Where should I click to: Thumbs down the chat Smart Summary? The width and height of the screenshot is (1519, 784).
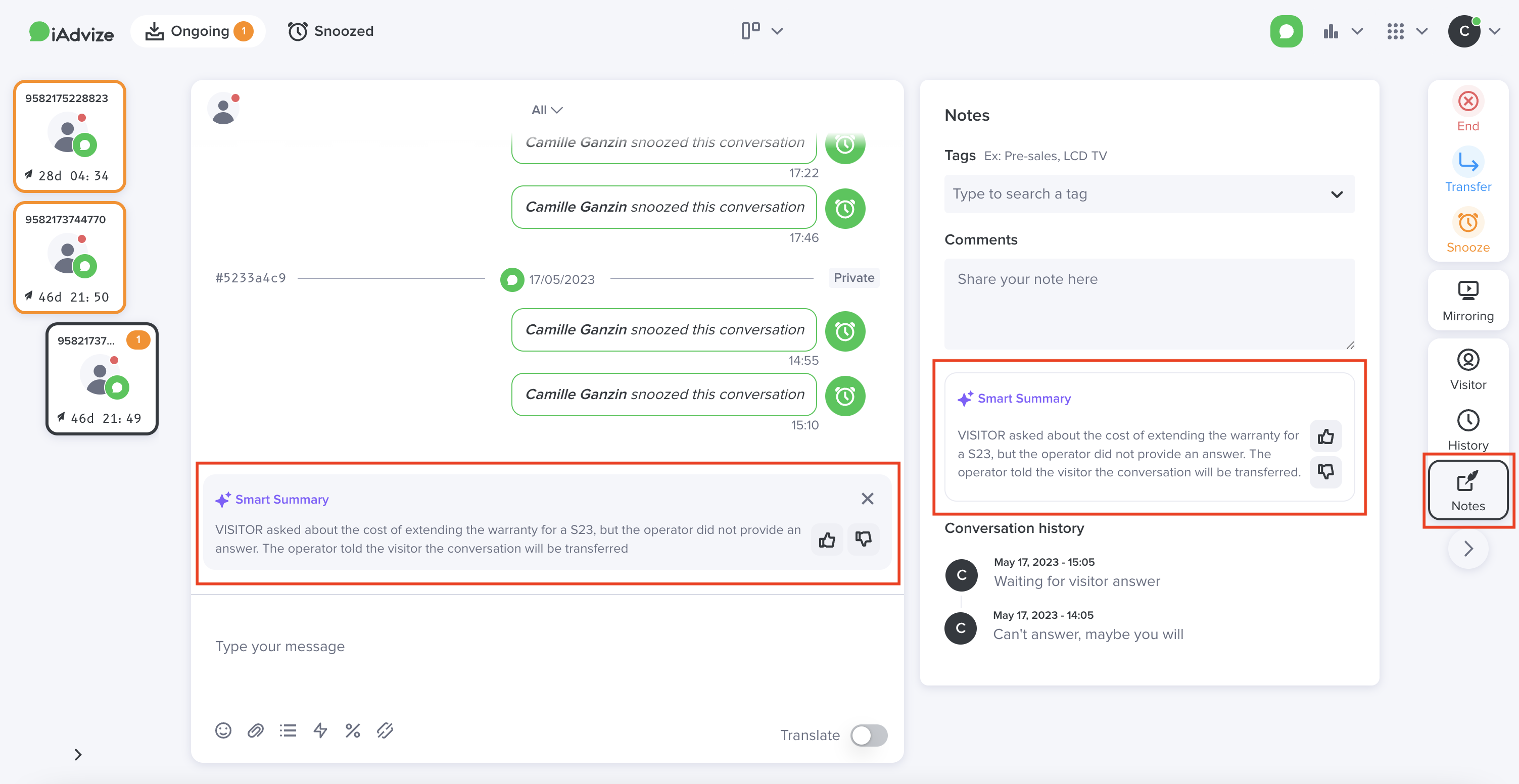[x=863, y=539]
